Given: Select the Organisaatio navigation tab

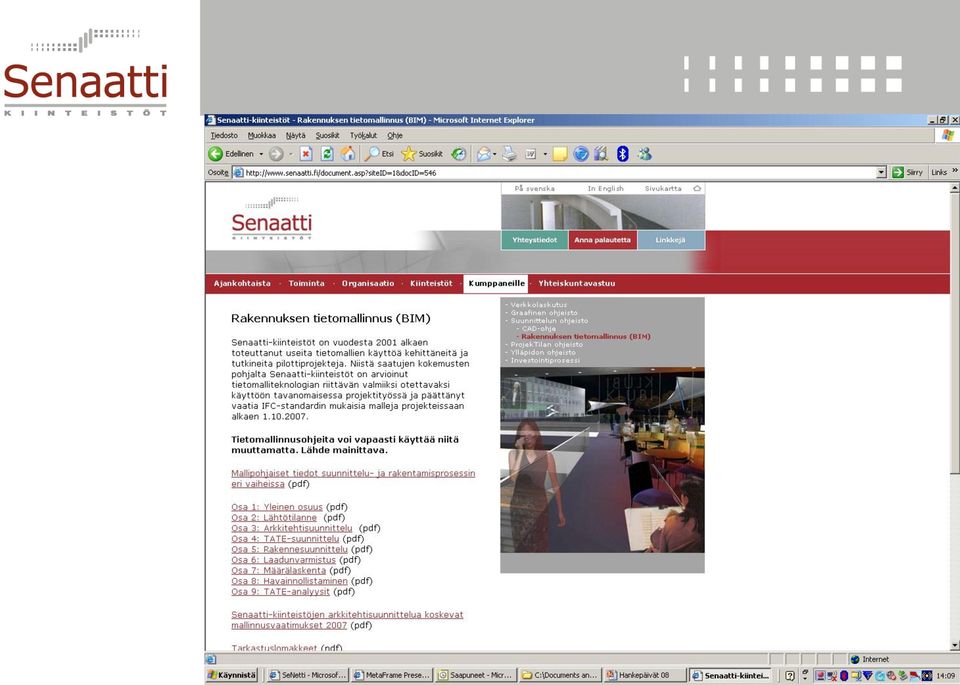Looking at the screenshot, I should point(367,283).
